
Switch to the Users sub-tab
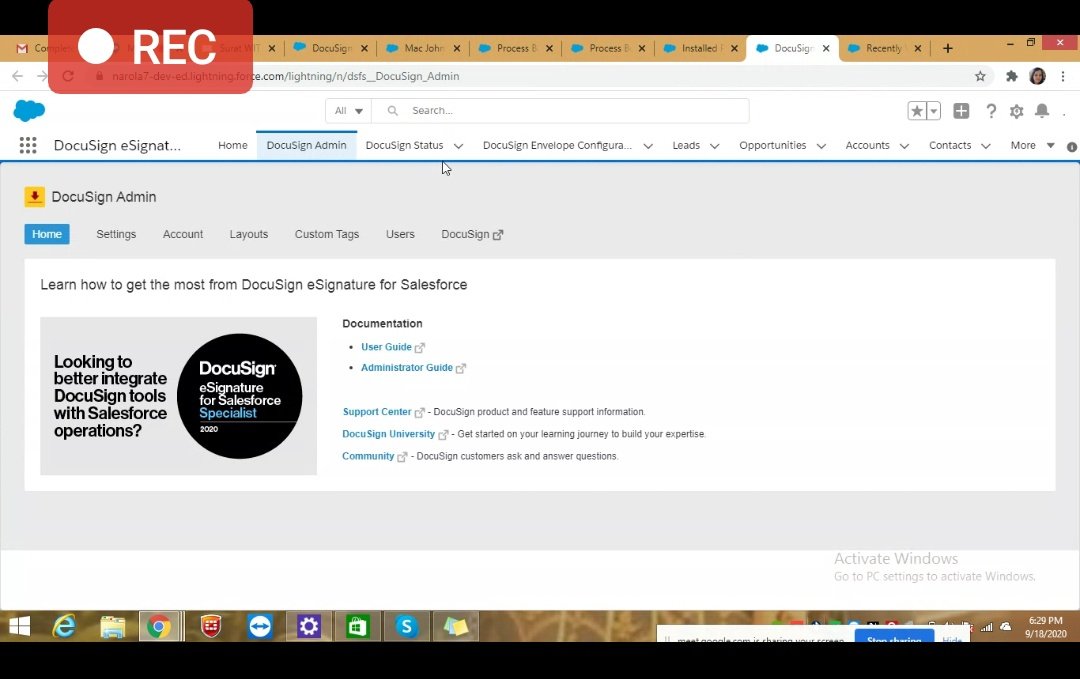(400, 234)
